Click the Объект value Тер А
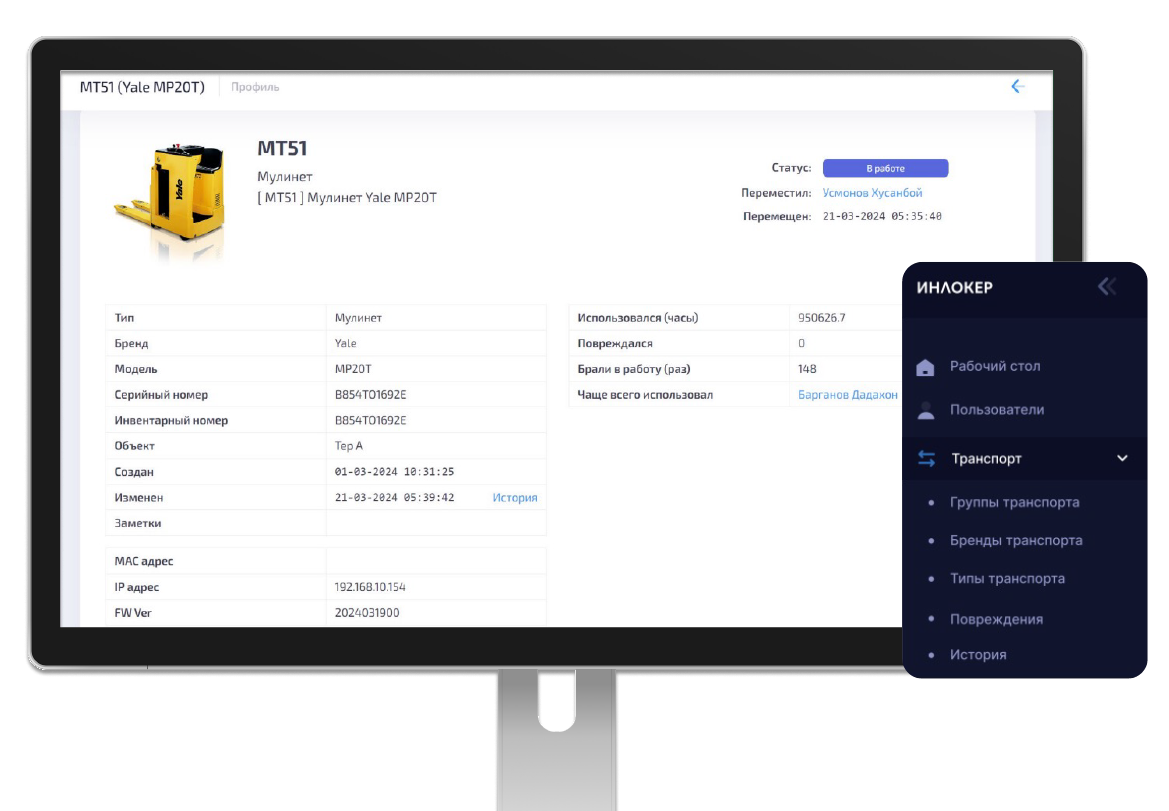Screen dimensions: 1169x811 click(x=348, y=446)
